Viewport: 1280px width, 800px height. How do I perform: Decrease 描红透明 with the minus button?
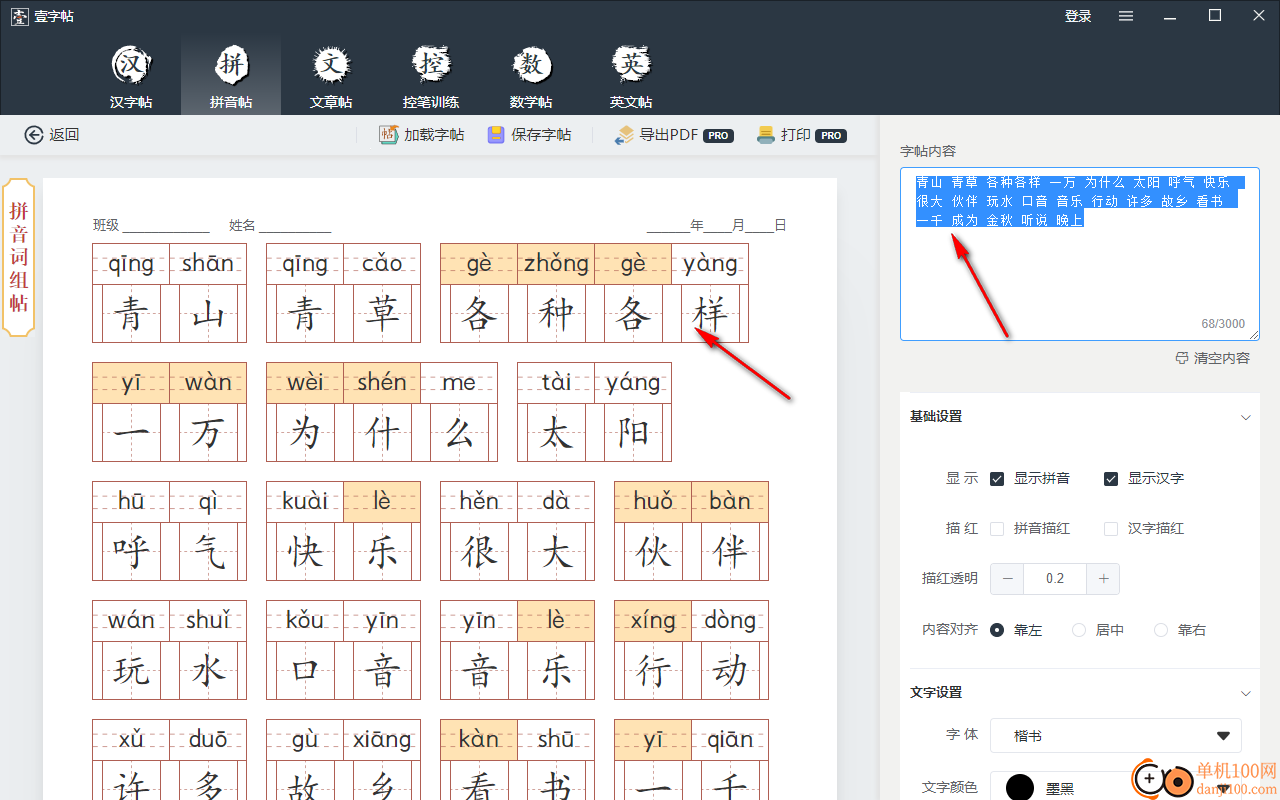[x=1007, y=579]
